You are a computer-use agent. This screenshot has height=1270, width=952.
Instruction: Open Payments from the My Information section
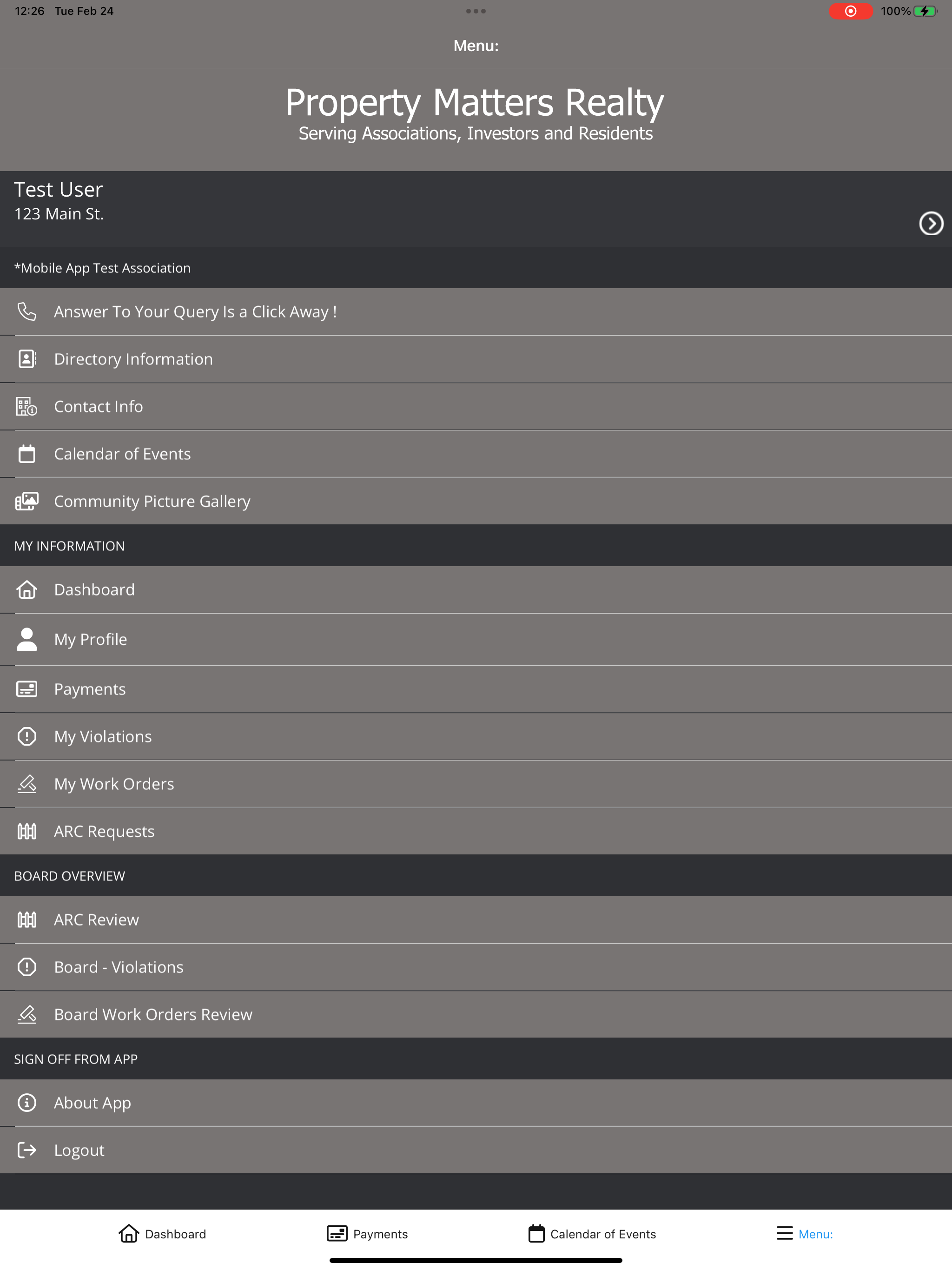(476, 689)
